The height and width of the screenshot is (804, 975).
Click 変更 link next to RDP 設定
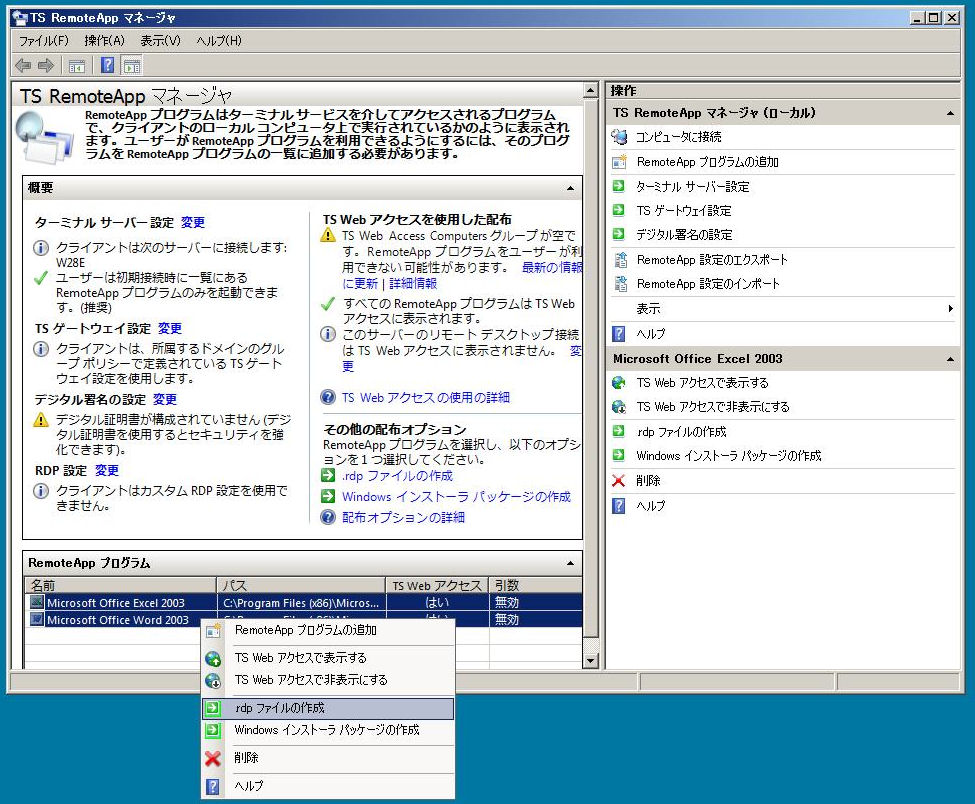[106, 470]
